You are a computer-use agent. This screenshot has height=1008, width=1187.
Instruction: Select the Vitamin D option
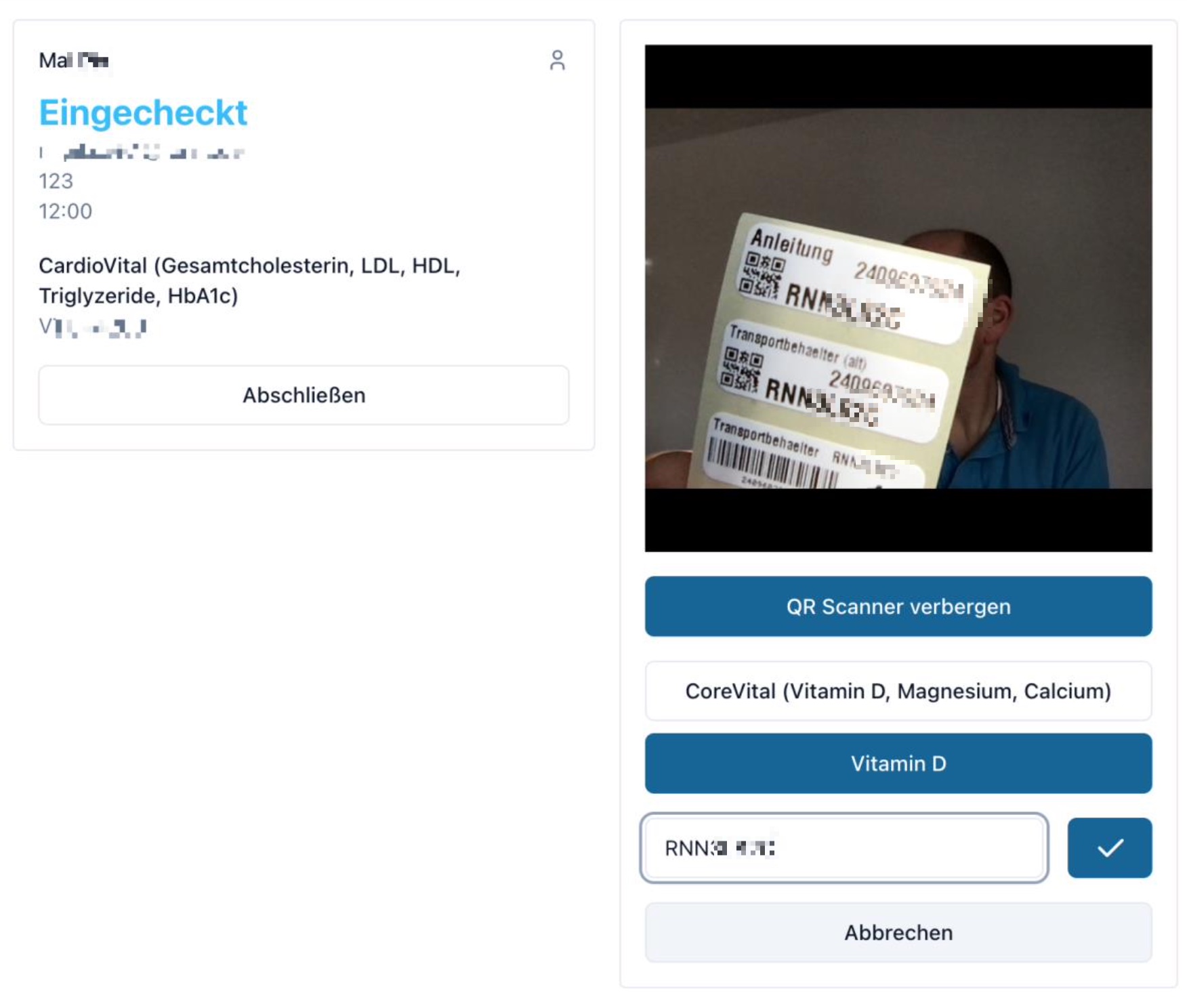(x=898, y=763)
